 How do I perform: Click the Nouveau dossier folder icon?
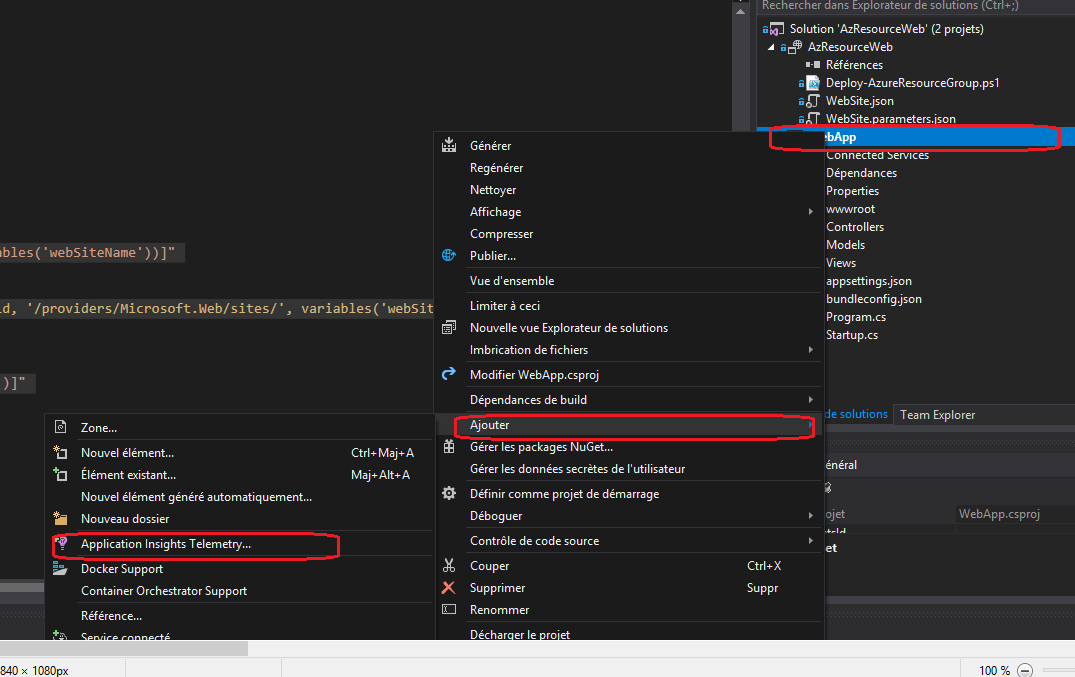pyautogui.click(x=60, y=519)
